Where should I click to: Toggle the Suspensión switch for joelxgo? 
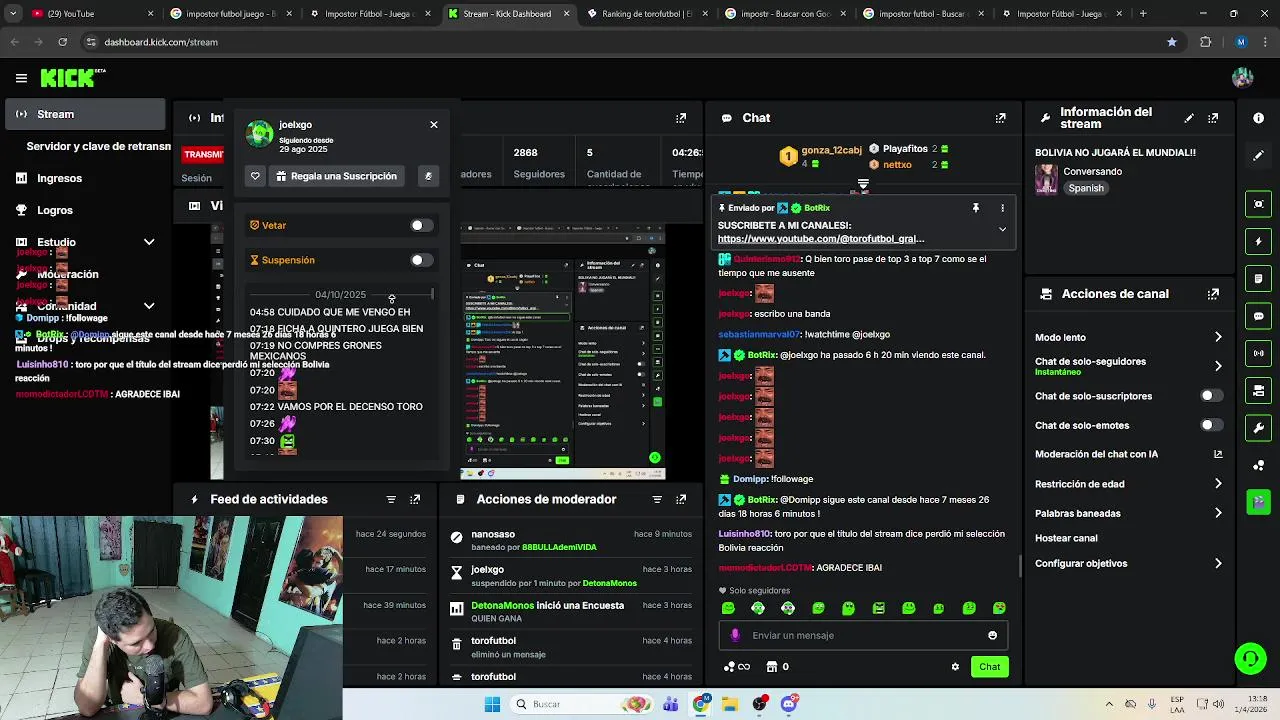(x=421, y=260)
